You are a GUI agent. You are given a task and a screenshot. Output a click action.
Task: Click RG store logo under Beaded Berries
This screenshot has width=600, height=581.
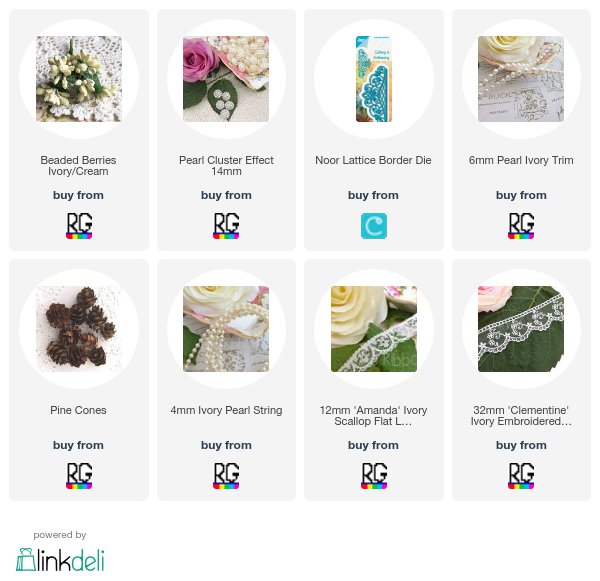79,226
